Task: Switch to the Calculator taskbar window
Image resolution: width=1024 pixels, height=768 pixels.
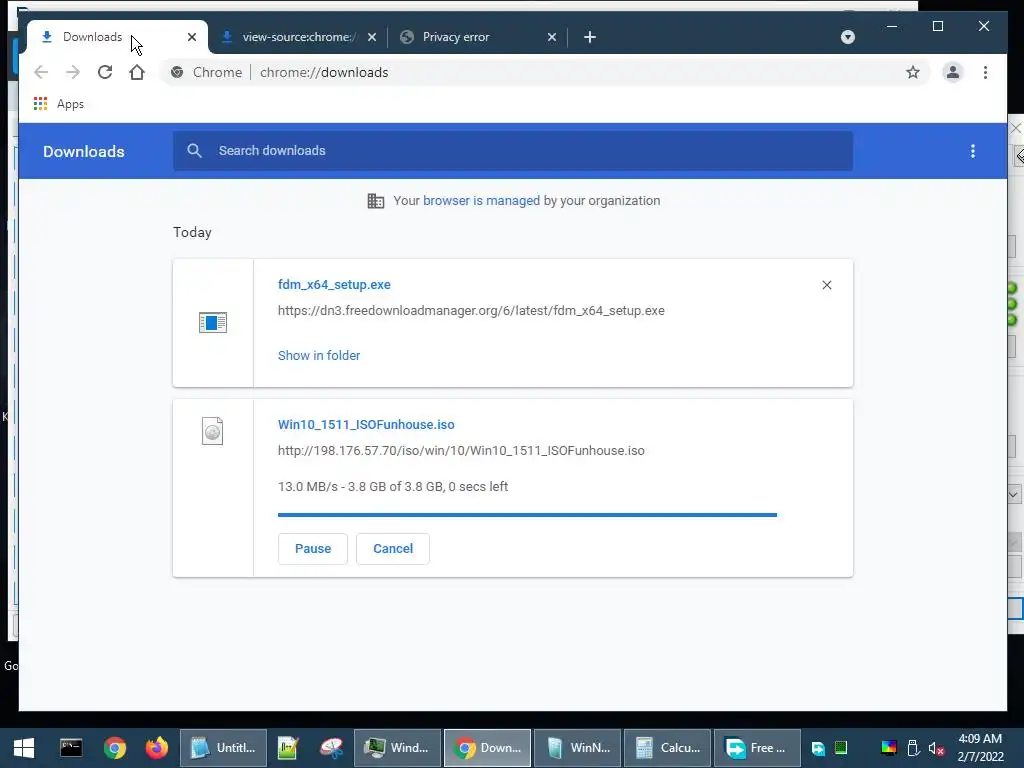Action: click(667, 748)
